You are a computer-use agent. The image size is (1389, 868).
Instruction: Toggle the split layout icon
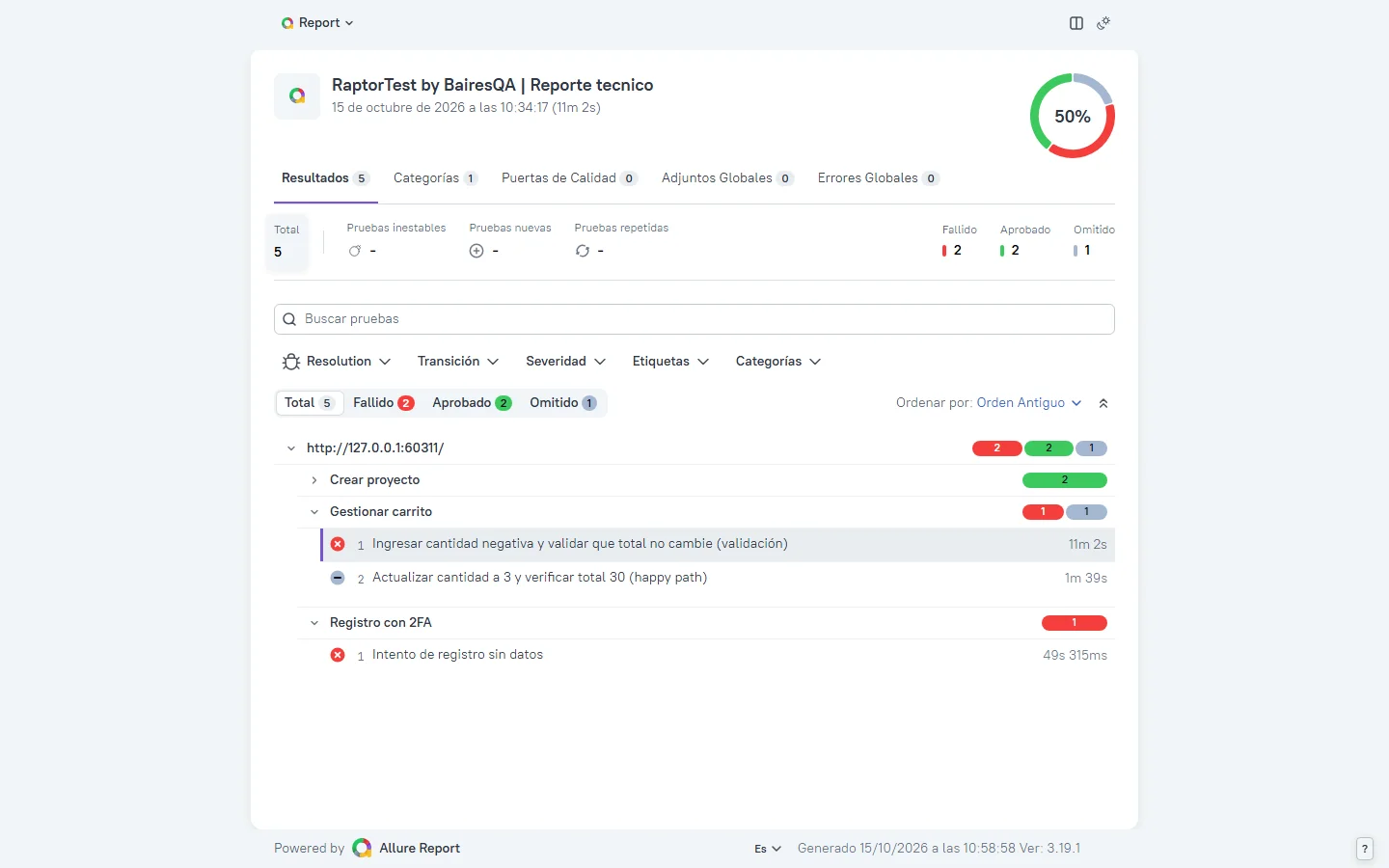[1076, 23]
